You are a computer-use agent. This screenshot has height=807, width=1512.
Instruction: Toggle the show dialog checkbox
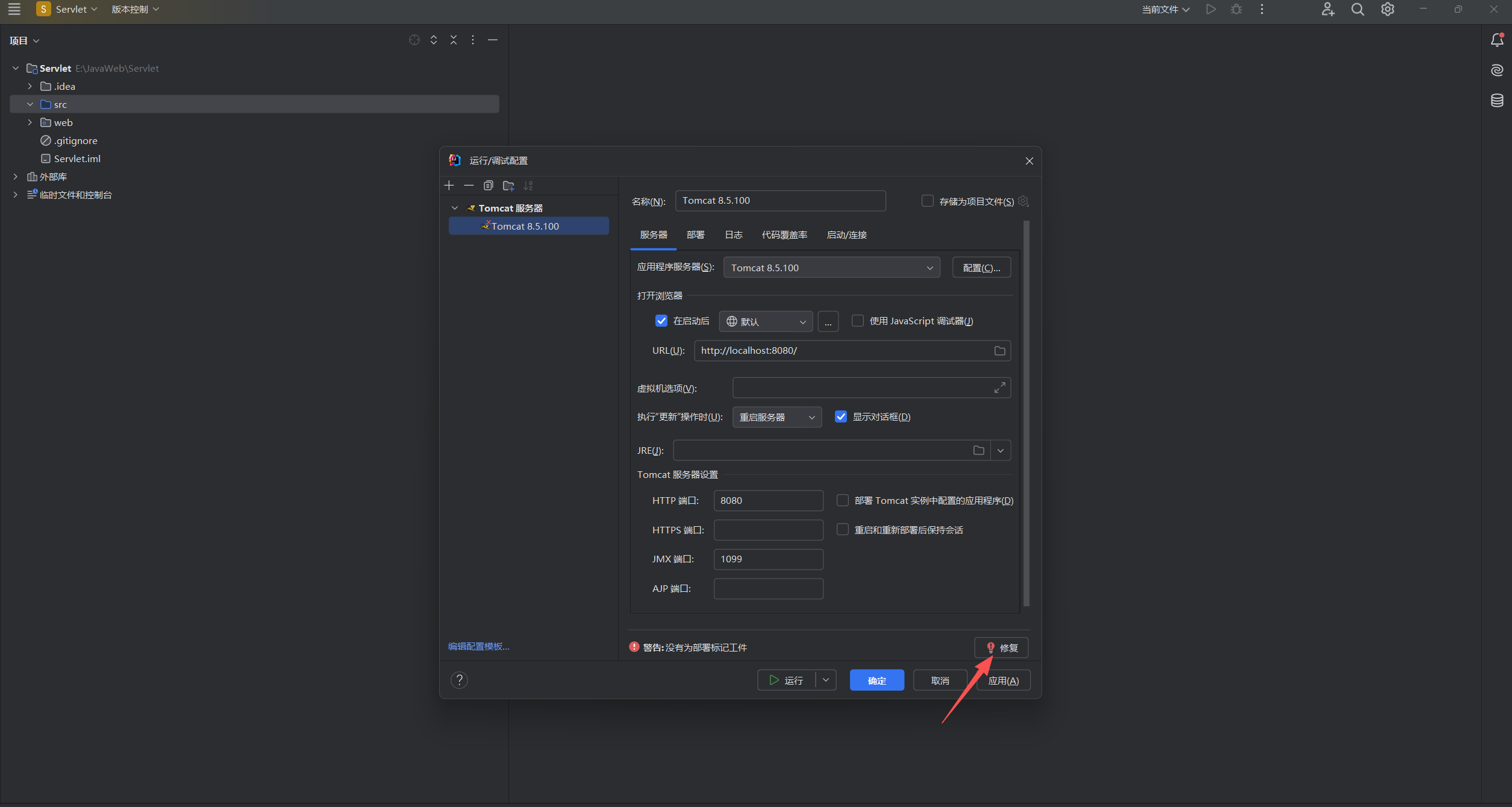pyautogui.click(x=841, y=416)
